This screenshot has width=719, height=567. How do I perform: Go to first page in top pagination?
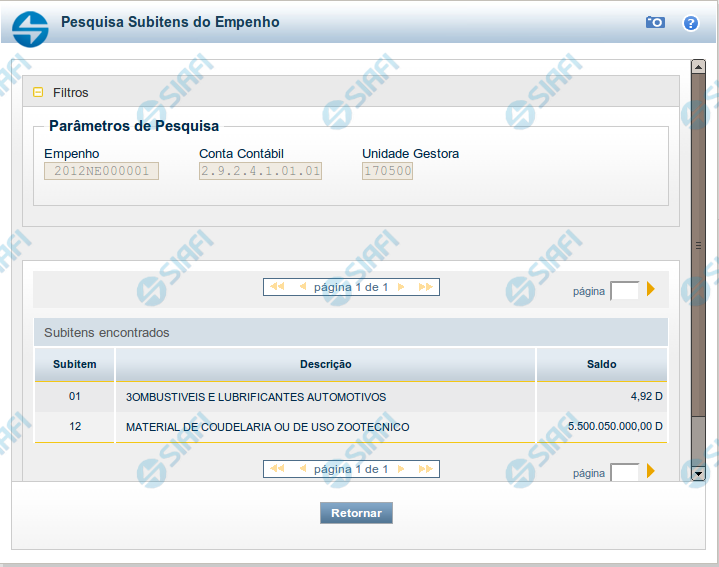pyautogui.click(x=277, y=287)
